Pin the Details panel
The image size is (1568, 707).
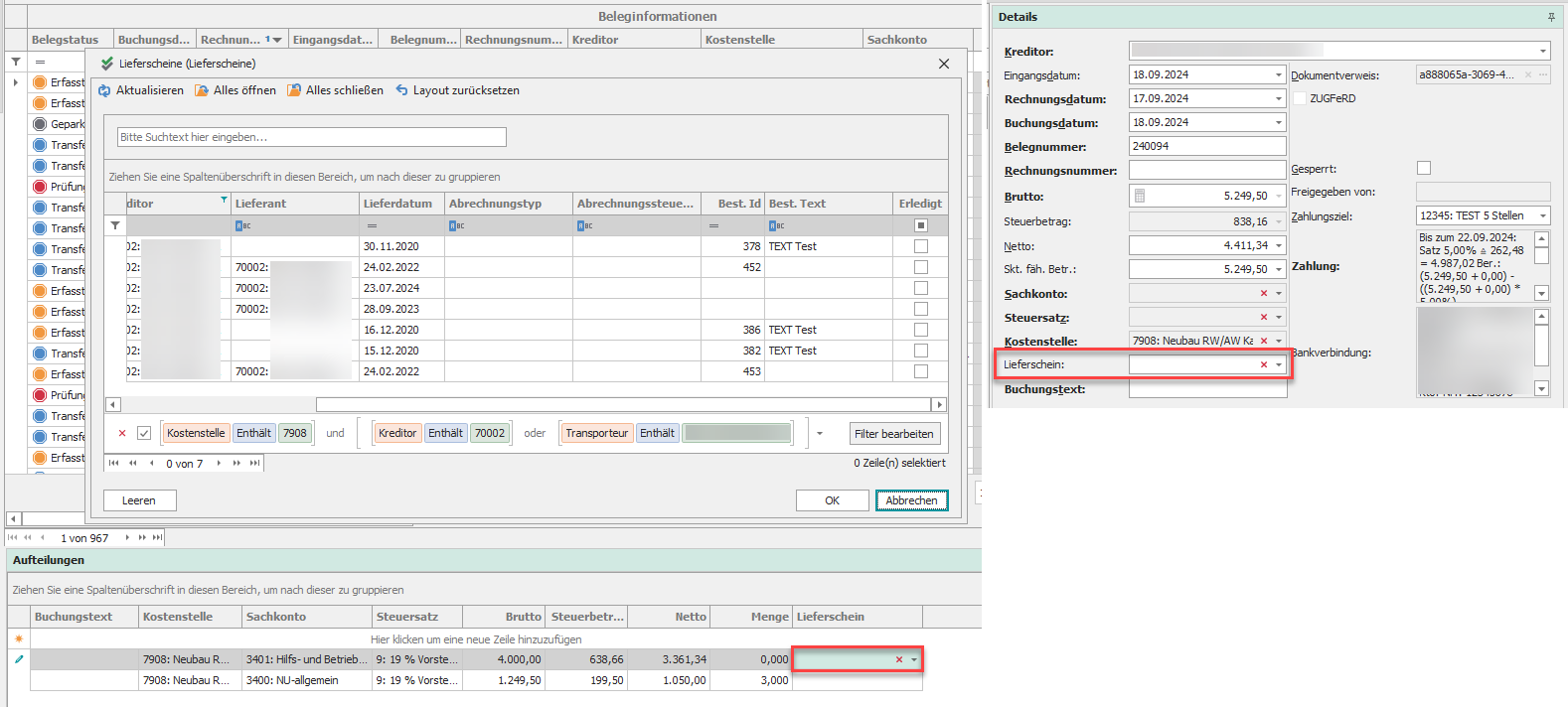(x=1551, y=17)
